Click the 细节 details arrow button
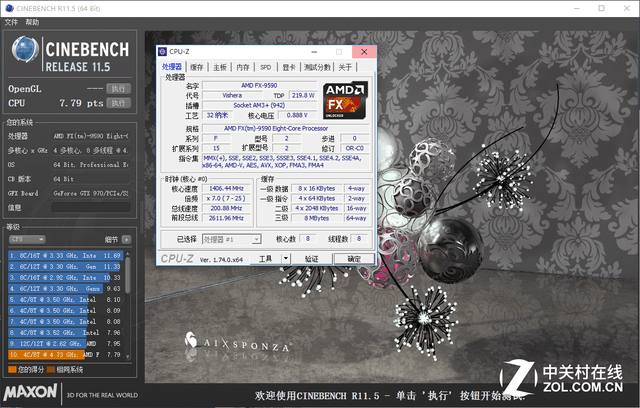Viewport: 640px width, 408px height. coord(127,240)
